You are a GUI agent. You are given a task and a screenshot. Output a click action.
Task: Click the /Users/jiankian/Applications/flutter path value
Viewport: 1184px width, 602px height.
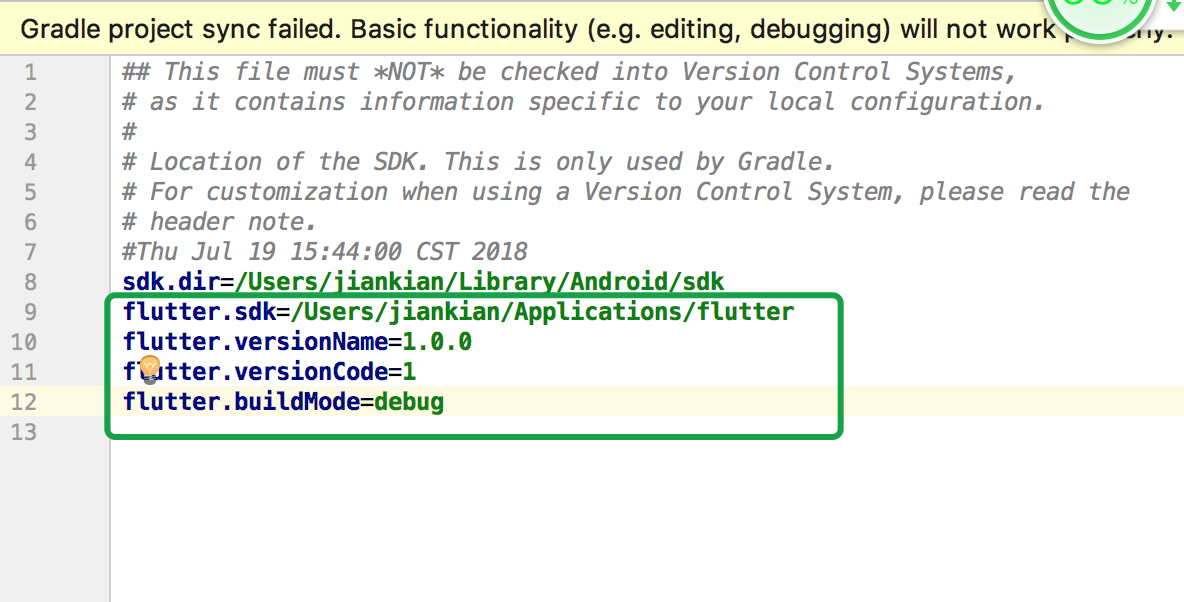[542, 312]
